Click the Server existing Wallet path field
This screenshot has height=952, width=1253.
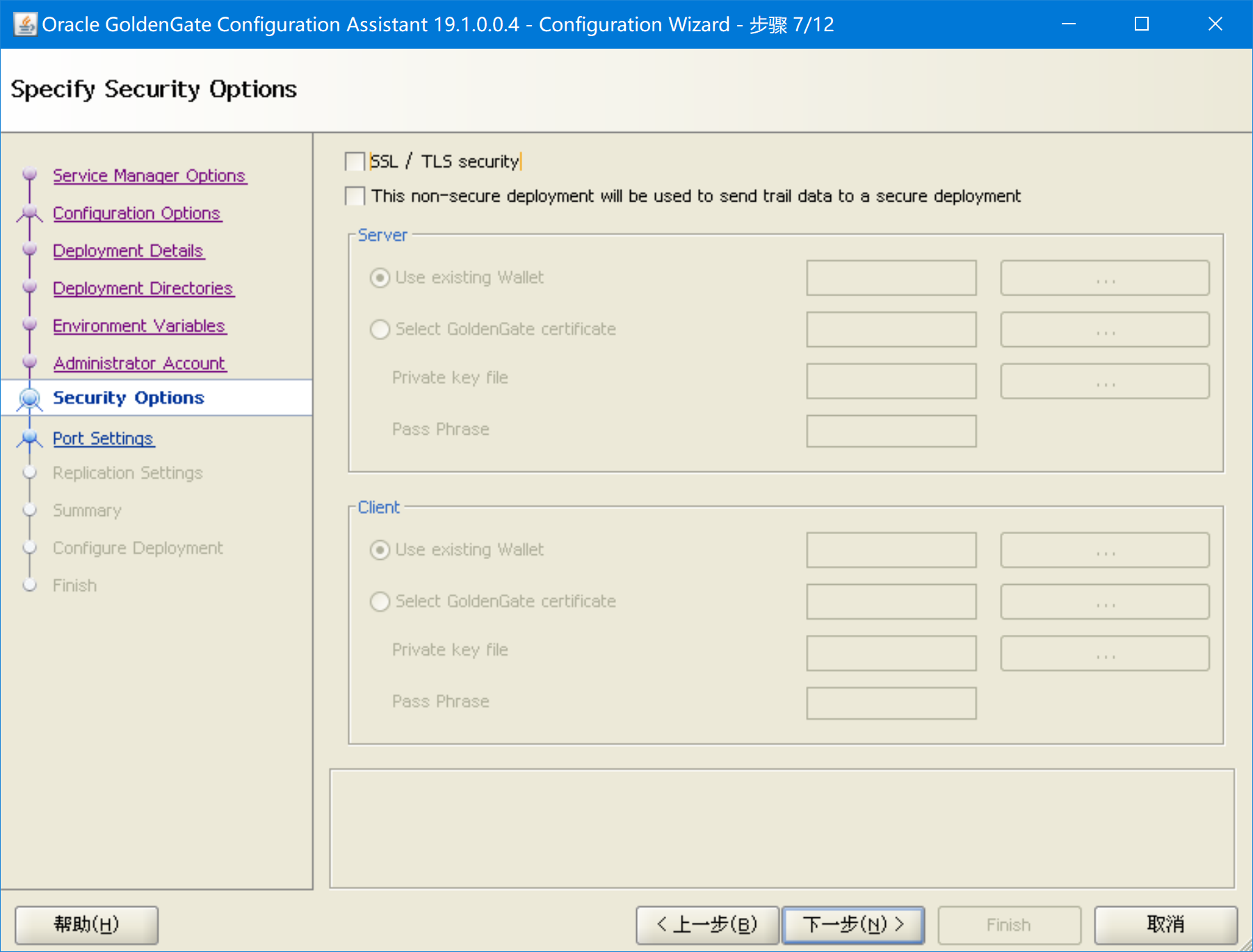tap(891, 277)
